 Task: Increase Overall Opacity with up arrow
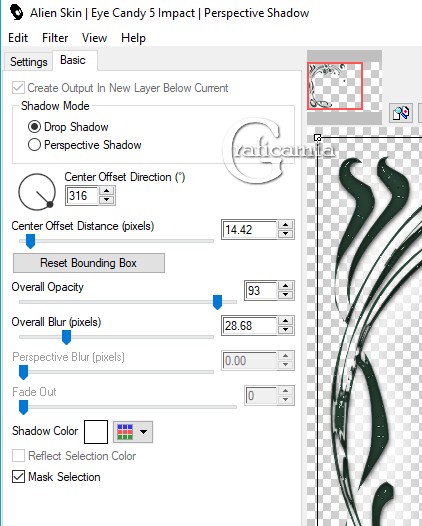(285, 286)
